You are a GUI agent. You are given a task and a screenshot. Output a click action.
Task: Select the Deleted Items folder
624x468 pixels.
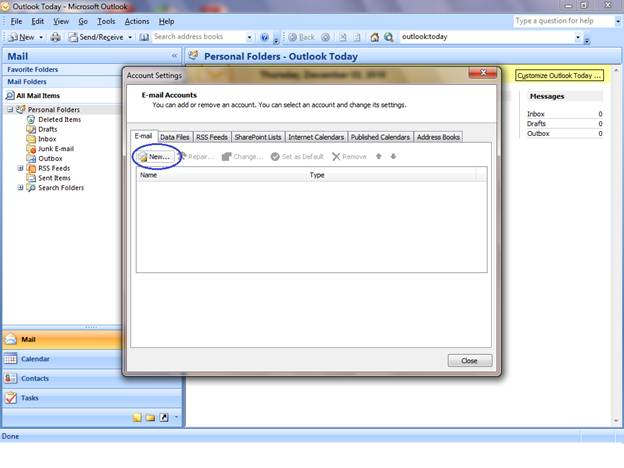point(59,119)
